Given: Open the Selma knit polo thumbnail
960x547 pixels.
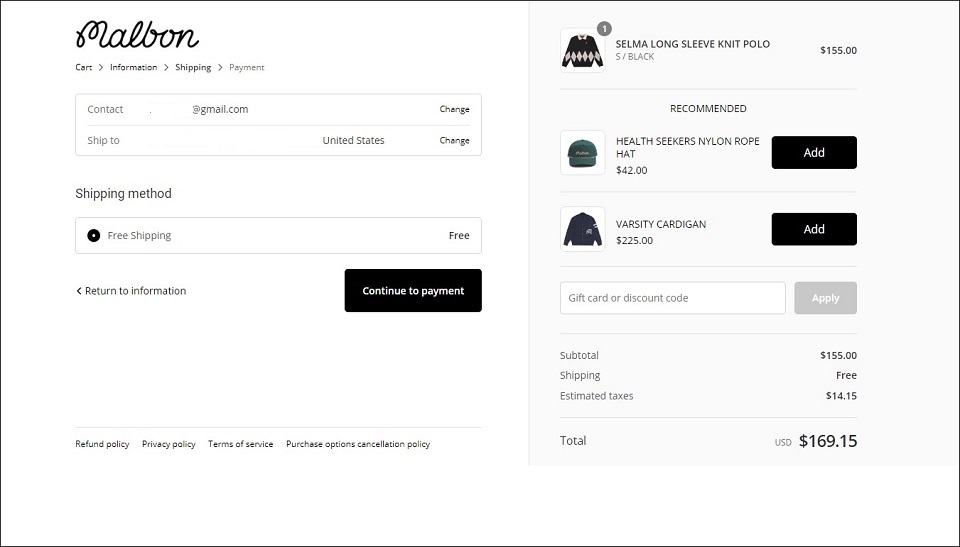Looking at the screenshot, I should tap(582, 50).
